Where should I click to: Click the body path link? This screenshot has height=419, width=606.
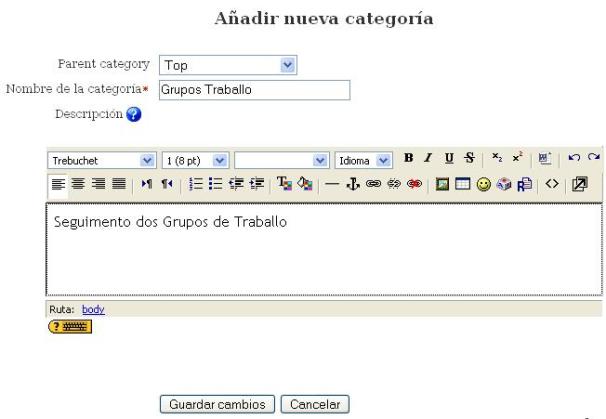click(93, 309)
